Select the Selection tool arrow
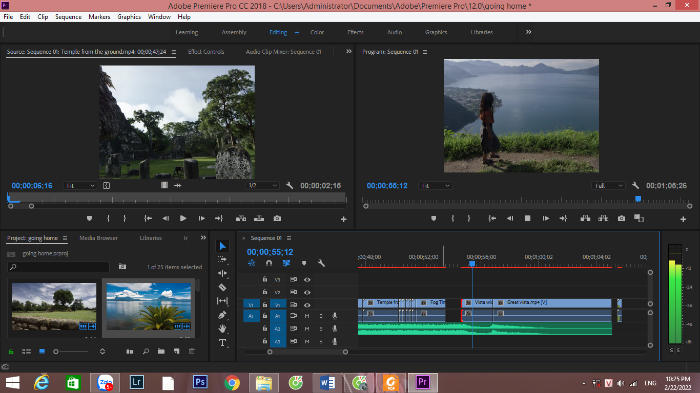 click(222, 246)
